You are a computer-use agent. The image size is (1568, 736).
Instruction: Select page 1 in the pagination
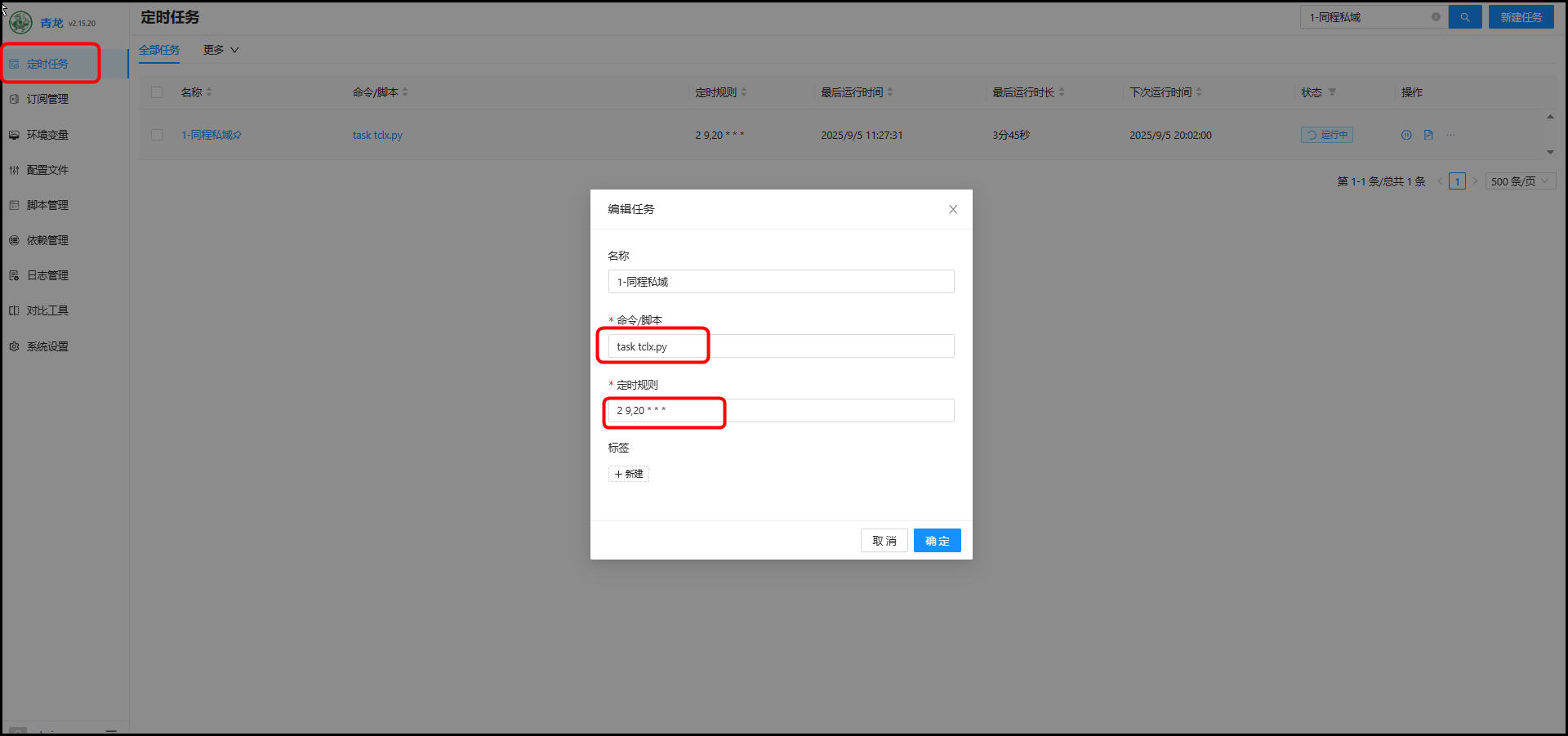point(1457,181)
